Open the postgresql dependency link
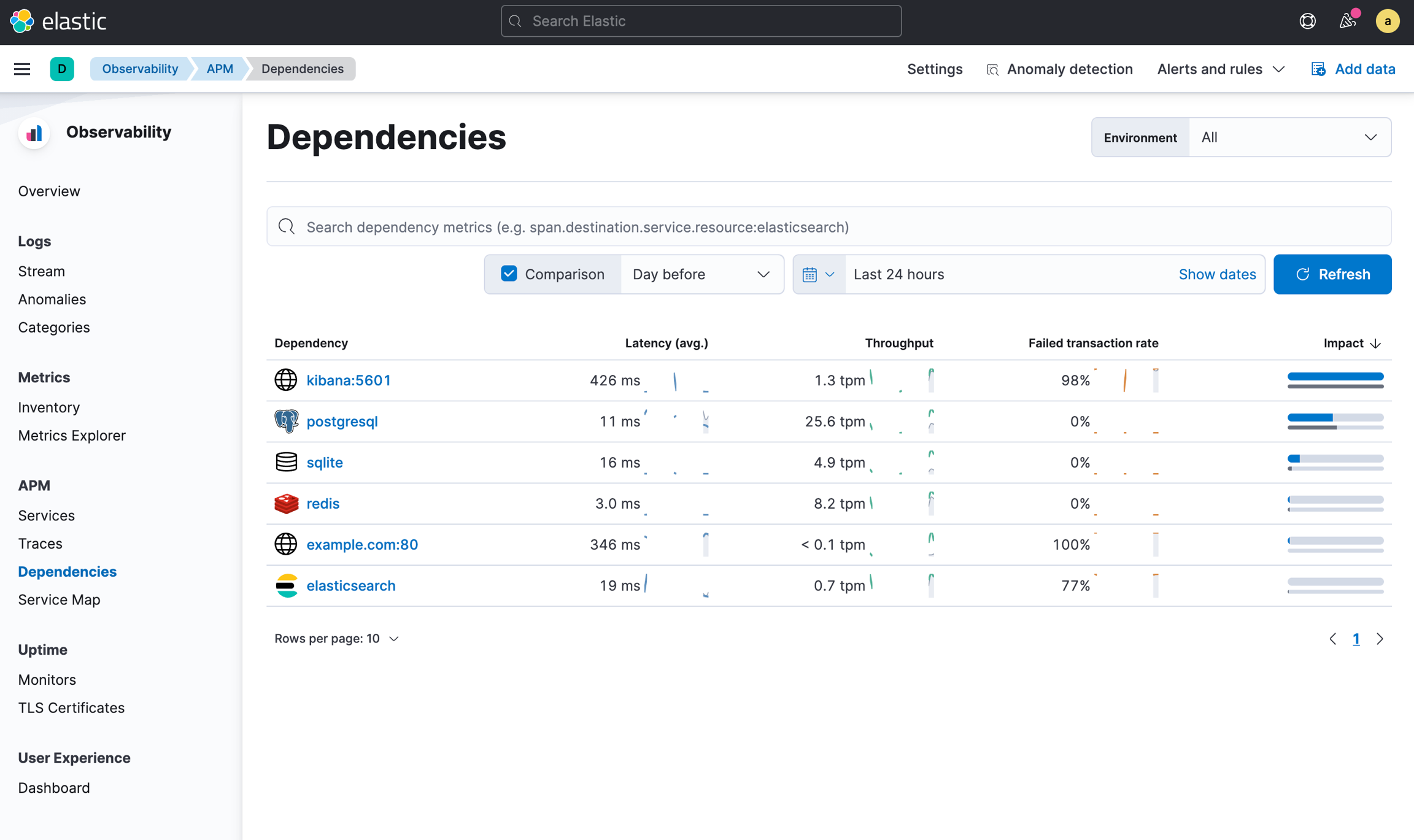This screenshot has width=1414, height=840. point(342,422)
